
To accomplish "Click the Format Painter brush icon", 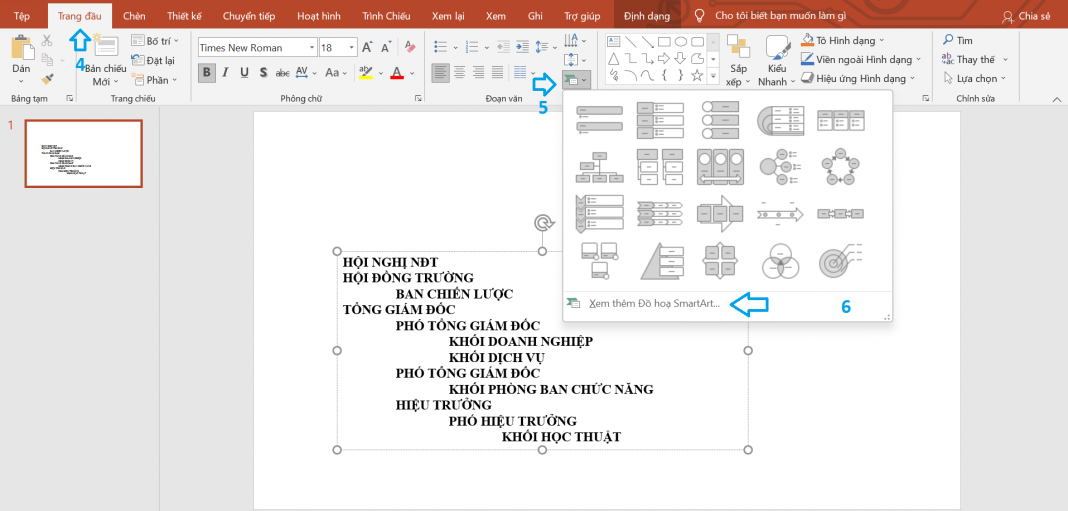I will coord(47,78).
